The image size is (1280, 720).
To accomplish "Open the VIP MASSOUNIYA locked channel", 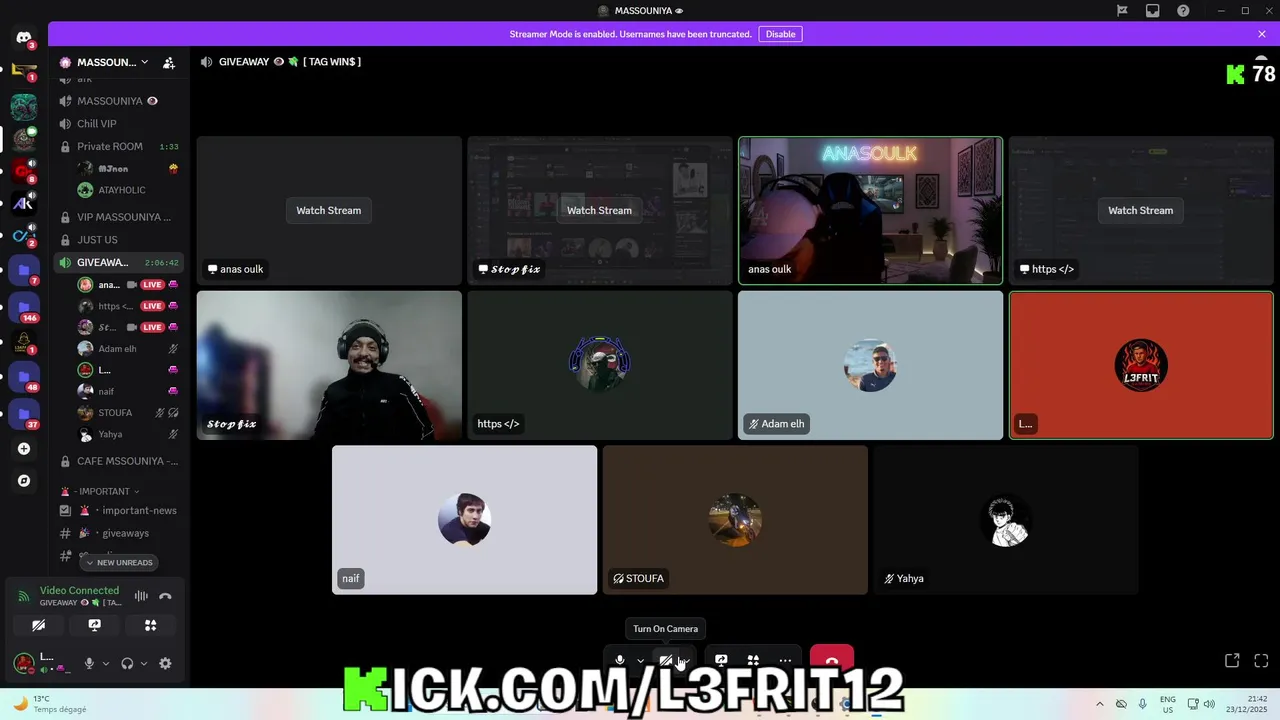I will point(118,217).
